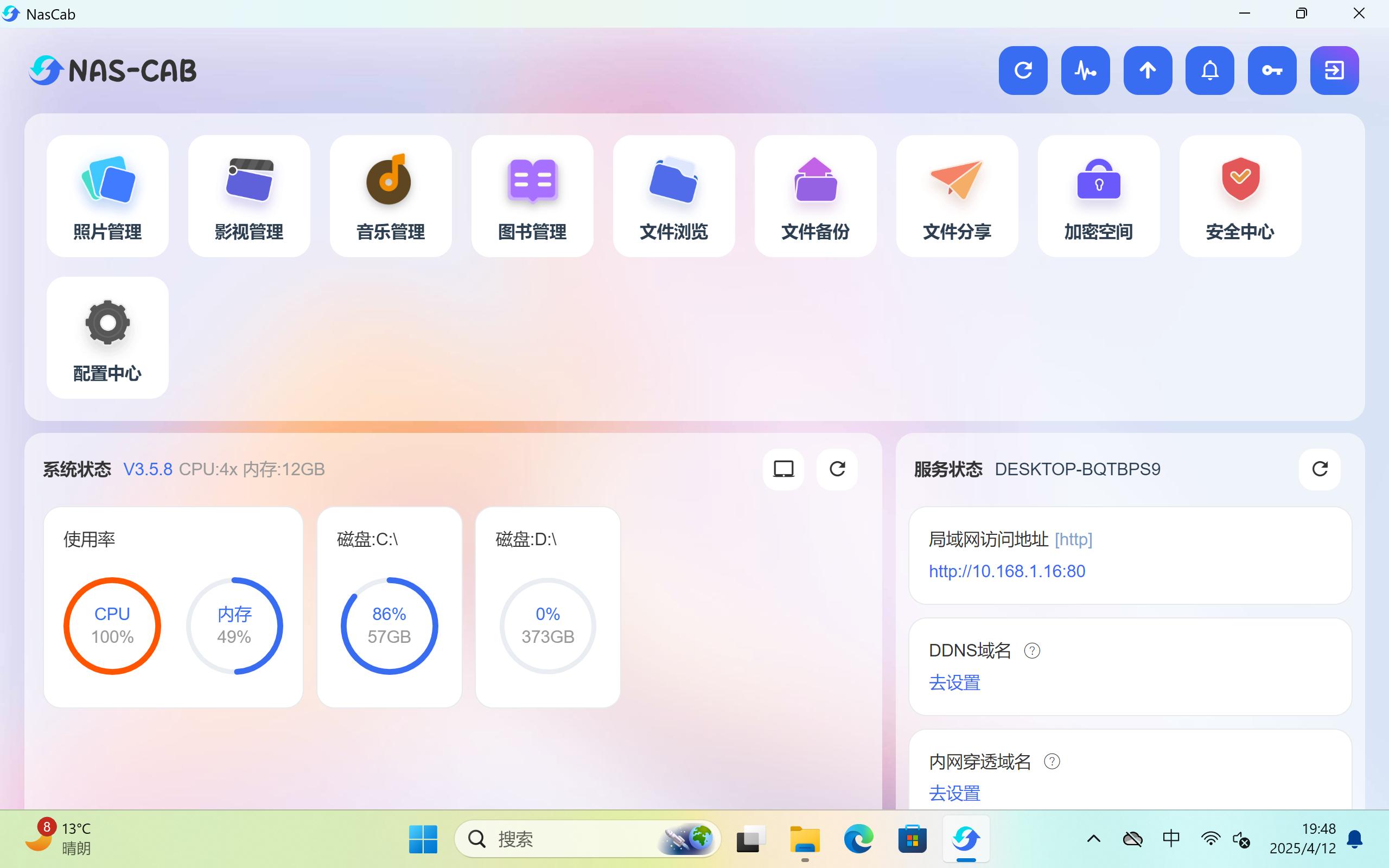
Task: Open the activity monitor pulse button
Action: pyautogui.click(x=1085, y=71)
